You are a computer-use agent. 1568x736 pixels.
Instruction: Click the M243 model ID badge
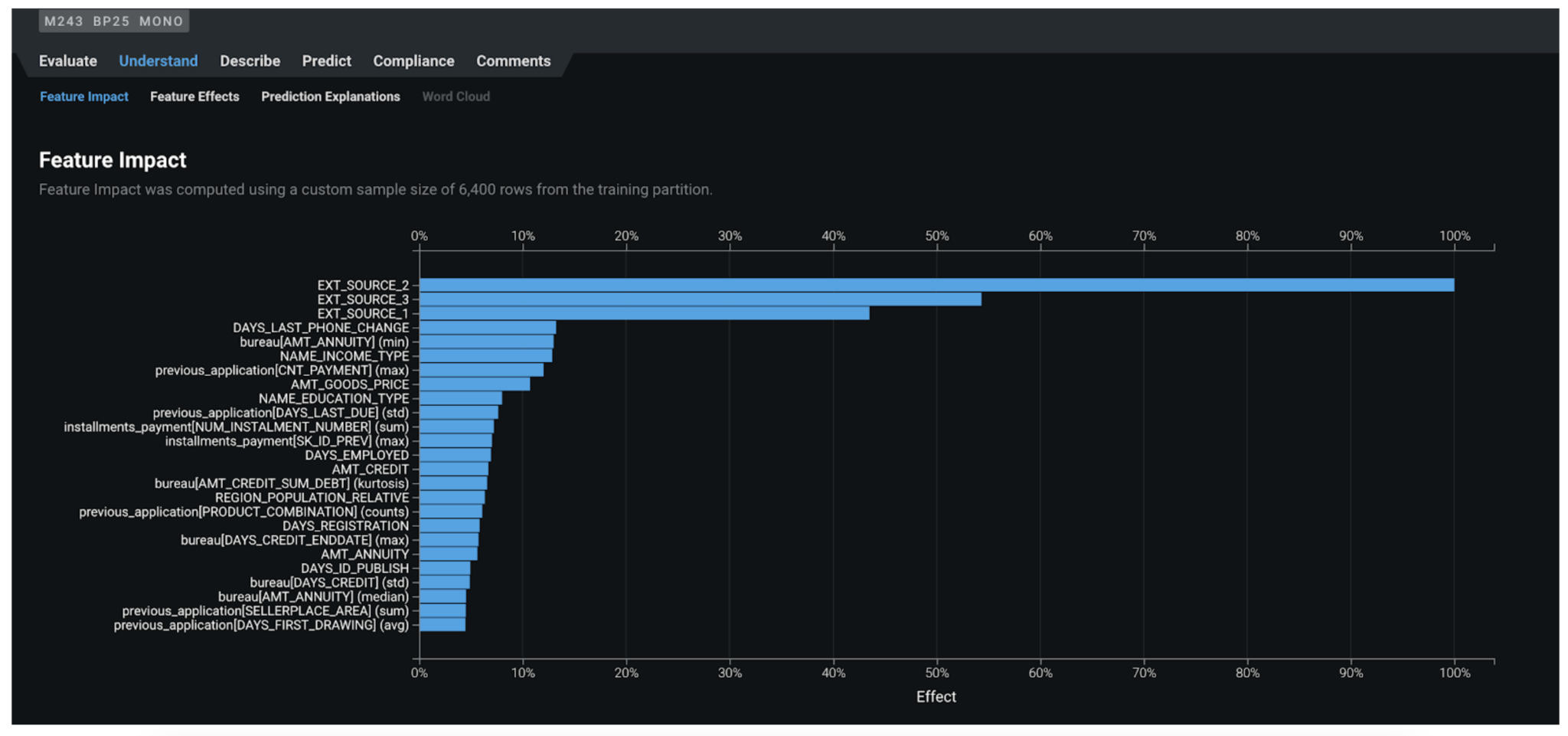coord(64,21)
